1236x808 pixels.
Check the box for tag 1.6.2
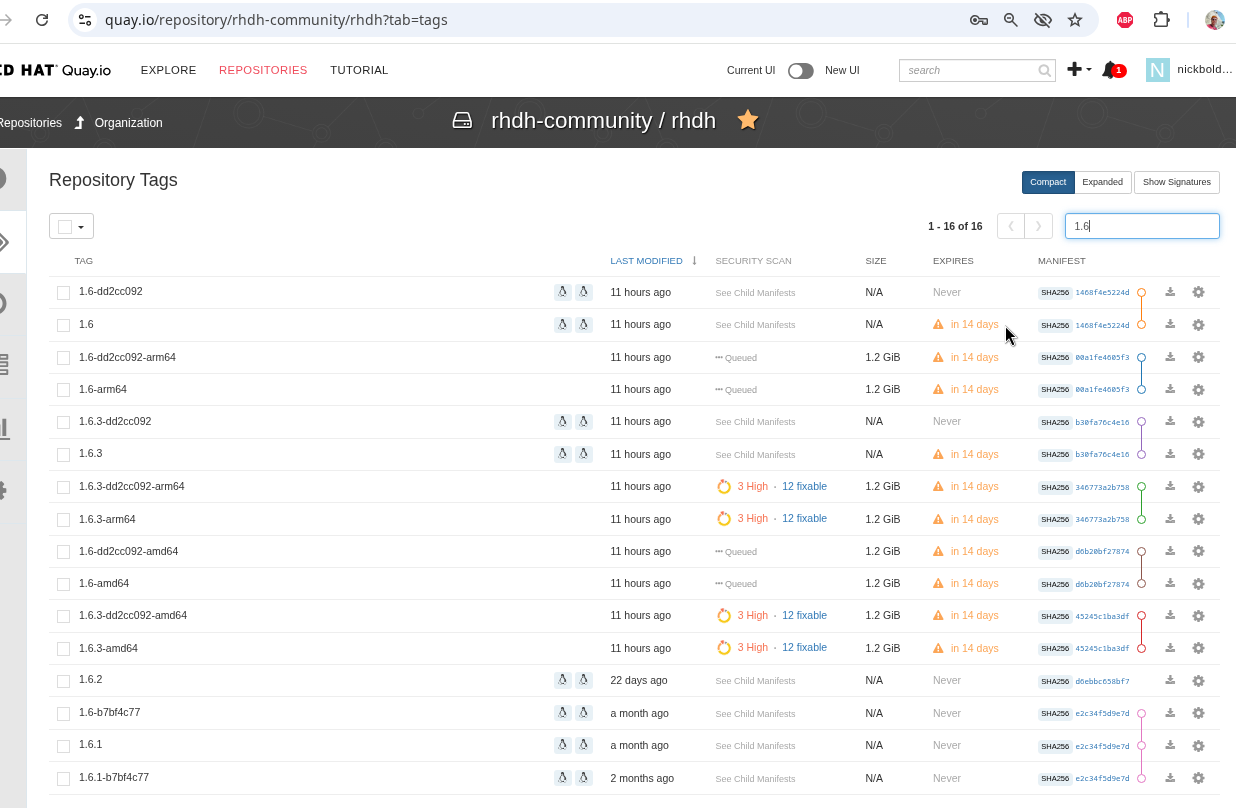click(x=63, y=681)
